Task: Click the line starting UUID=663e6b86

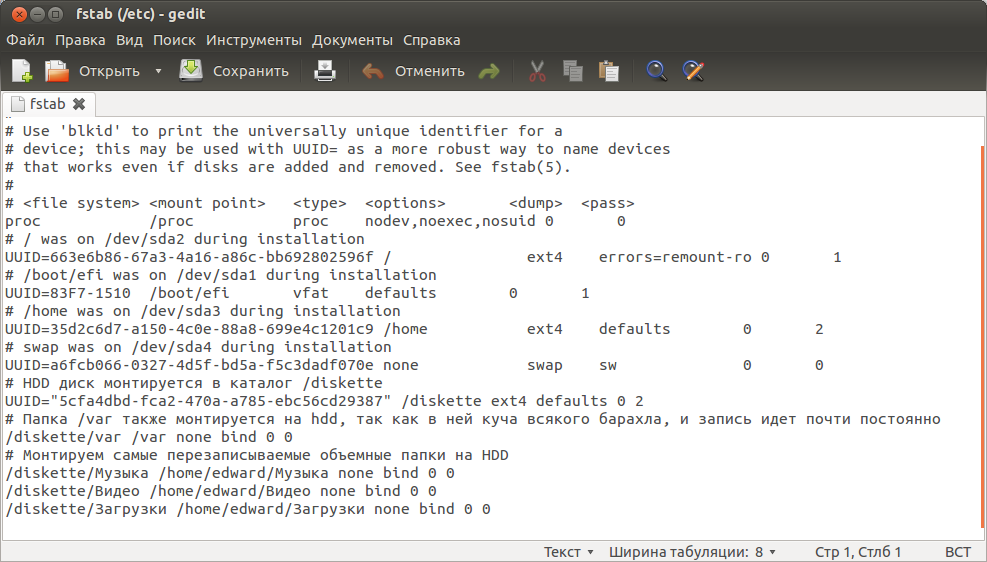Action: pos(423,257)
